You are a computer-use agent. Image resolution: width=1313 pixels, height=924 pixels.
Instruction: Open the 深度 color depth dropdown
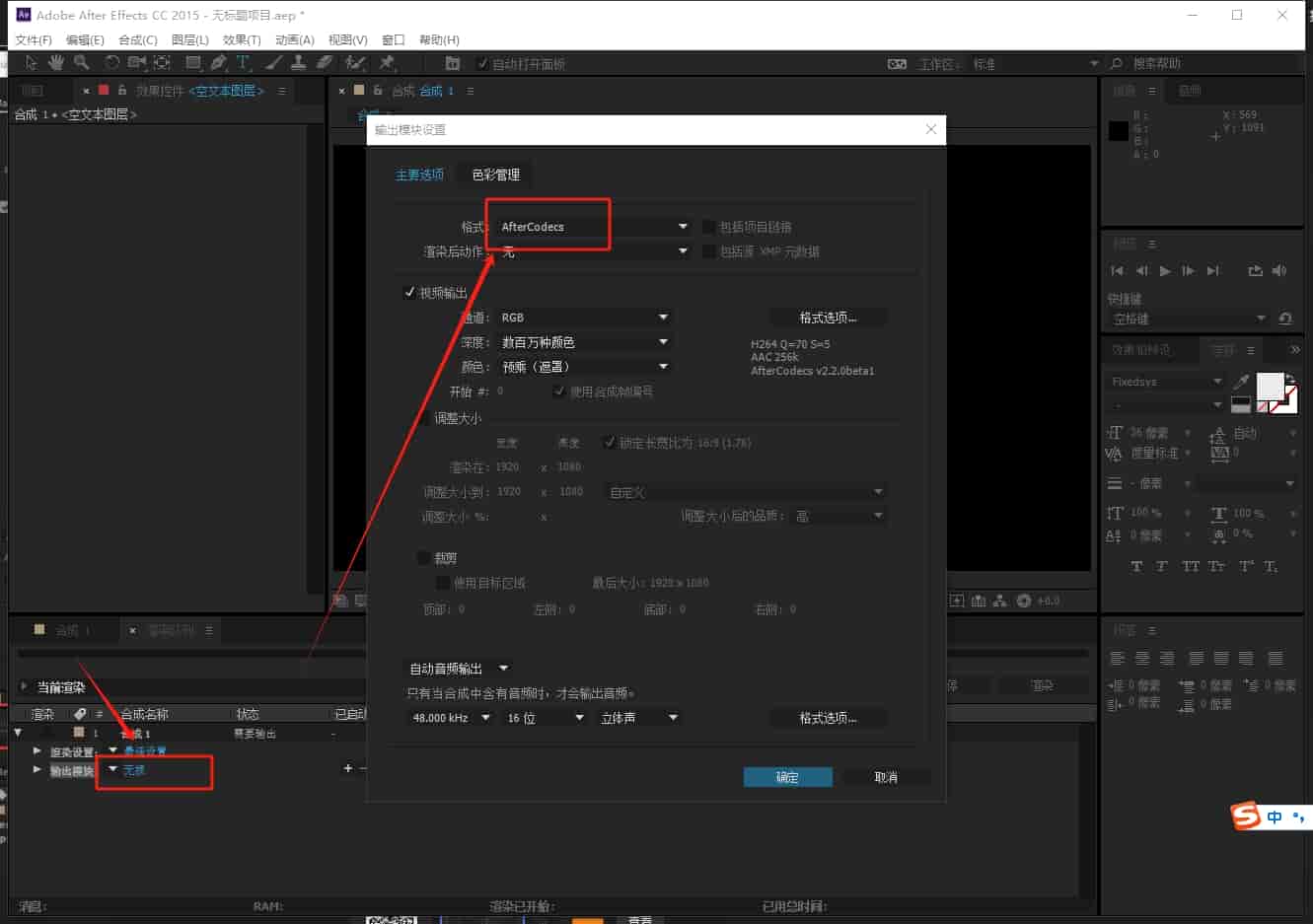pos(584,341)
